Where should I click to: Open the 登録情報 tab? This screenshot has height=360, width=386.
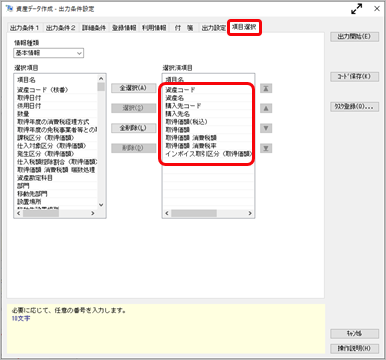124,28
